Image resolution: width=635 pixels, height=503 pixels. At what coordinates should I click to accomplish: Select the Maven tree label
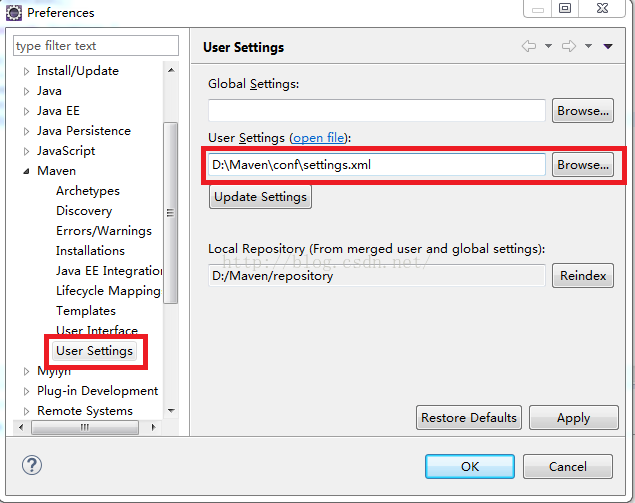point(56,171)
